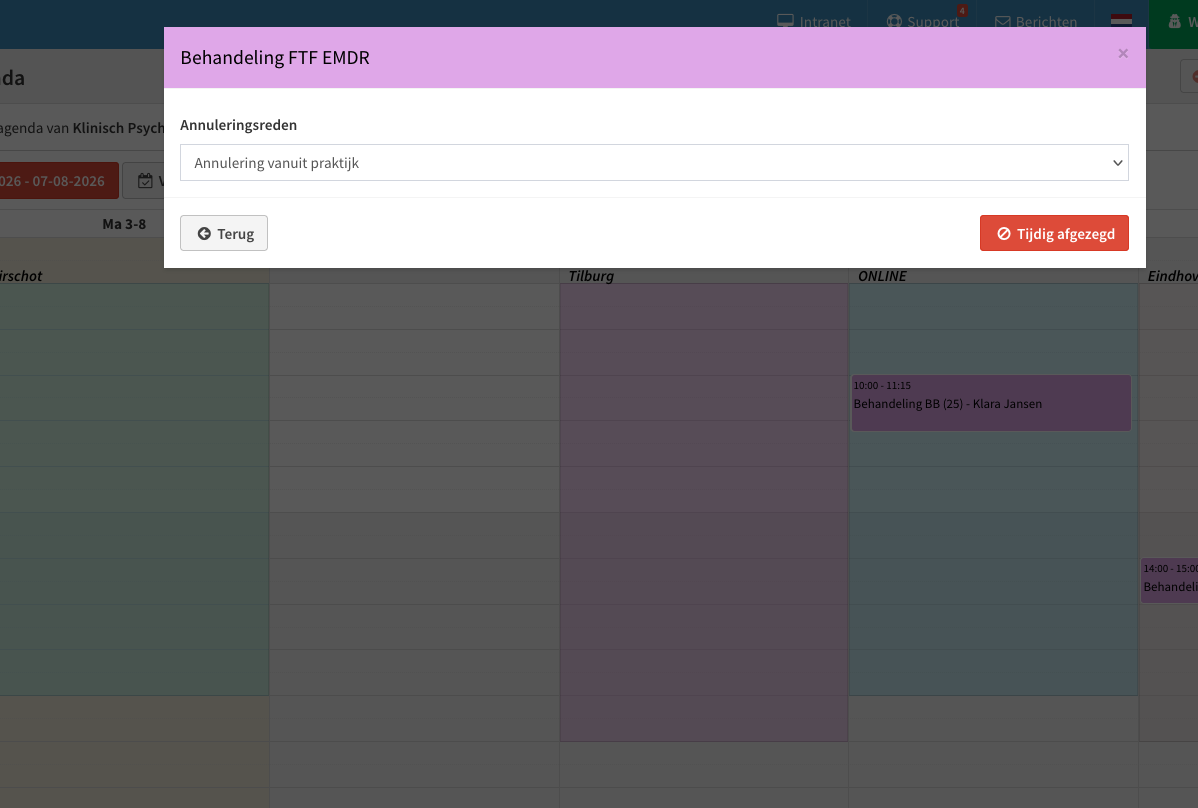Viewport: 1198px width, 808px height.
Task: Open the Intranet menu item
Action: 814,21
